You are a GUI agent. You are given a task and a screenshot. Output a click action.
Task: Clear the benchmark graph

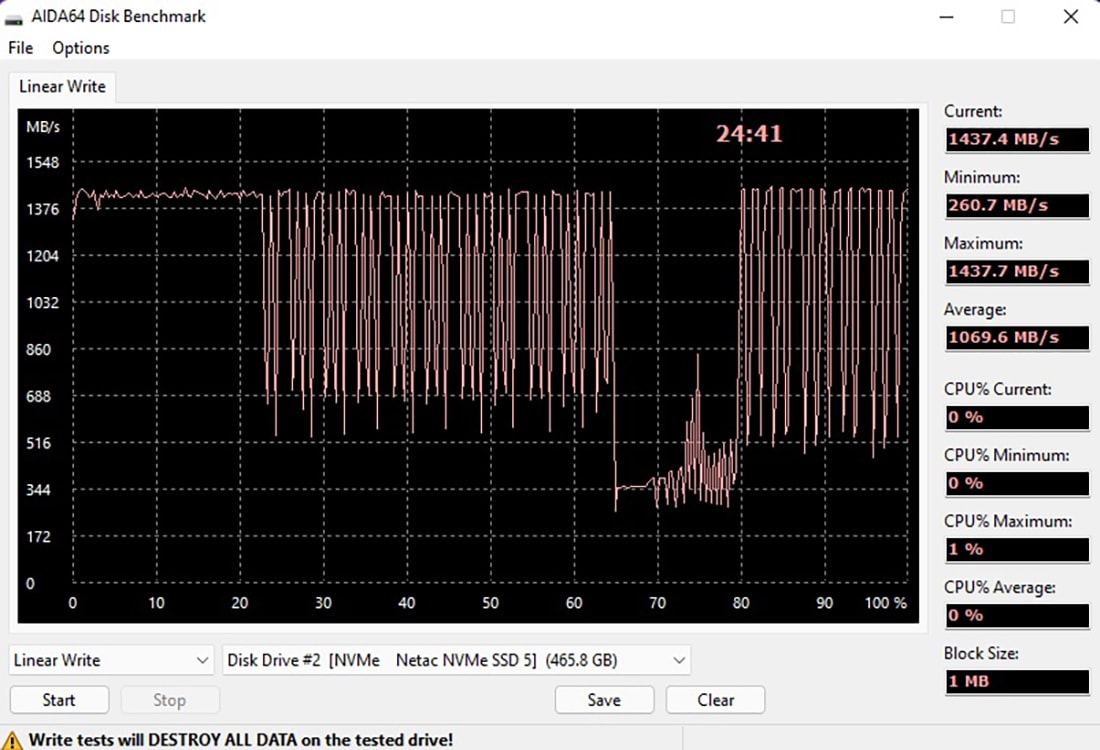pos(716,700)
